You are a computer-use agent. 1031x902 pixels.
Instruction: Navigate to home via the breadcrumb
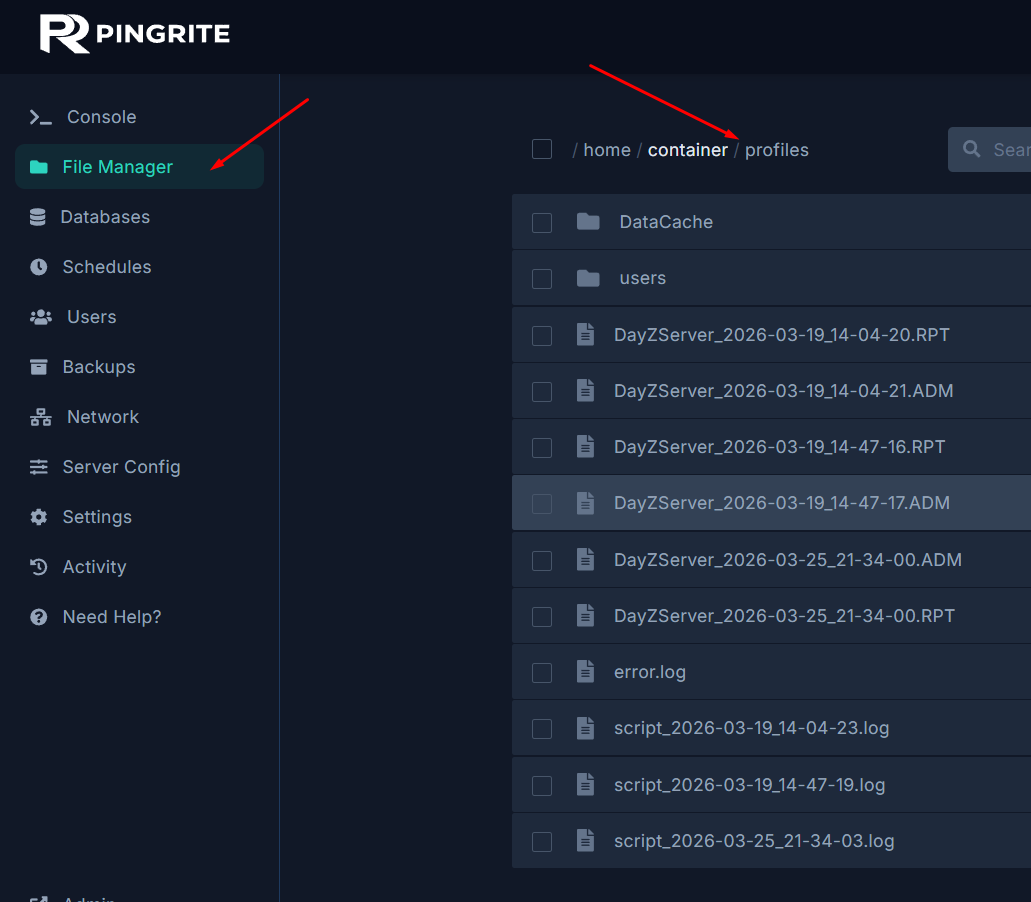pos(607,149)
